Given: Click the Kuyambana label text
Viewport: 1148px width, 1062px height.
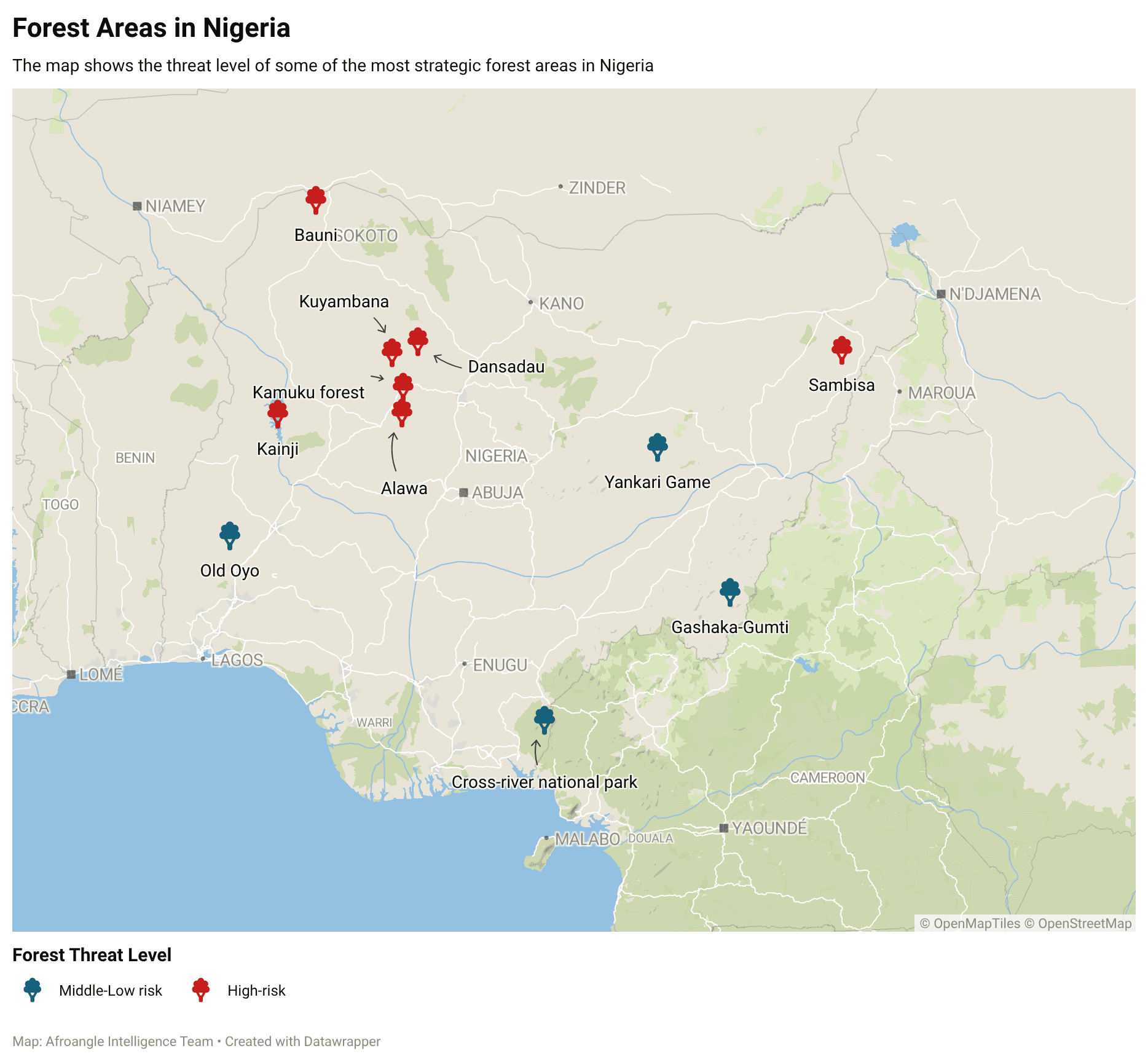Looking at the screenshot, I should click(x=344, y=302).
